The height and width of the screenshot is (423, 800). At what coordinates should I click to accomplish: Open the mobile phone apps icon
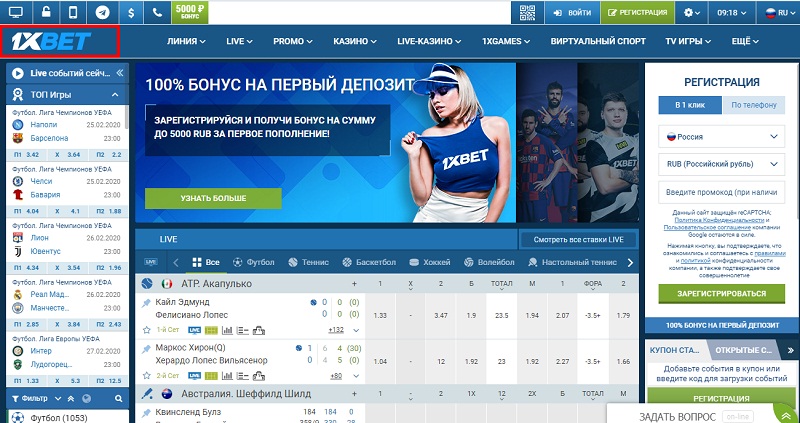click(74, 13)
